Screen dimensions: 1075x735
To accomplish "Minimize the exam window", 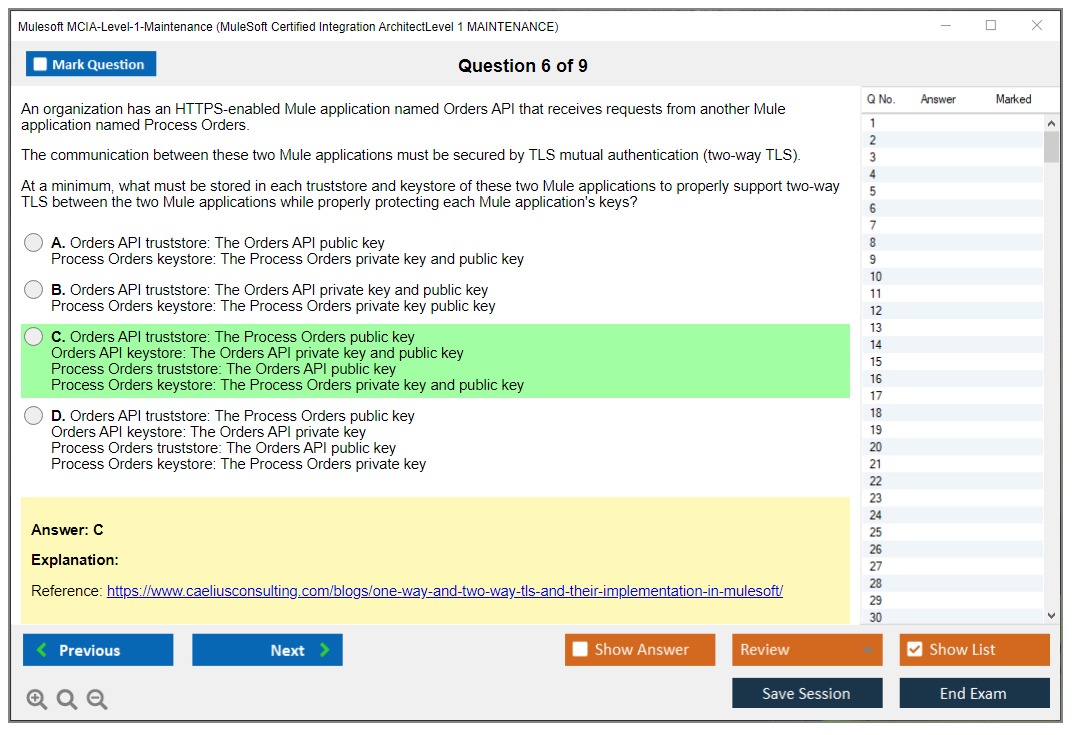I will [x=945, y=26].
